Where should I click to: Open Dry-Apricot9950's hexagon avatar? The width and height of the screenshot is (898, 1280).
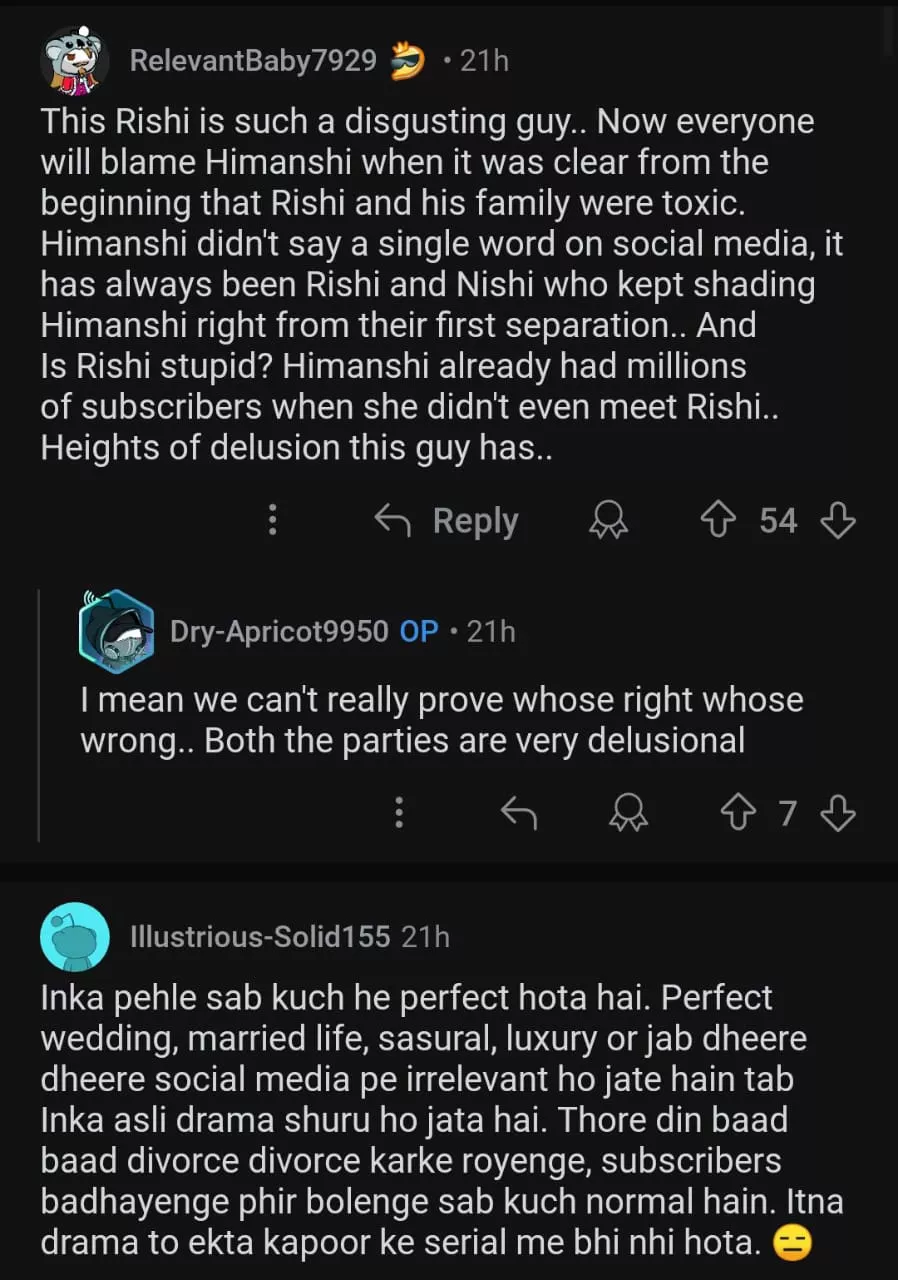[x=116, y=631]
